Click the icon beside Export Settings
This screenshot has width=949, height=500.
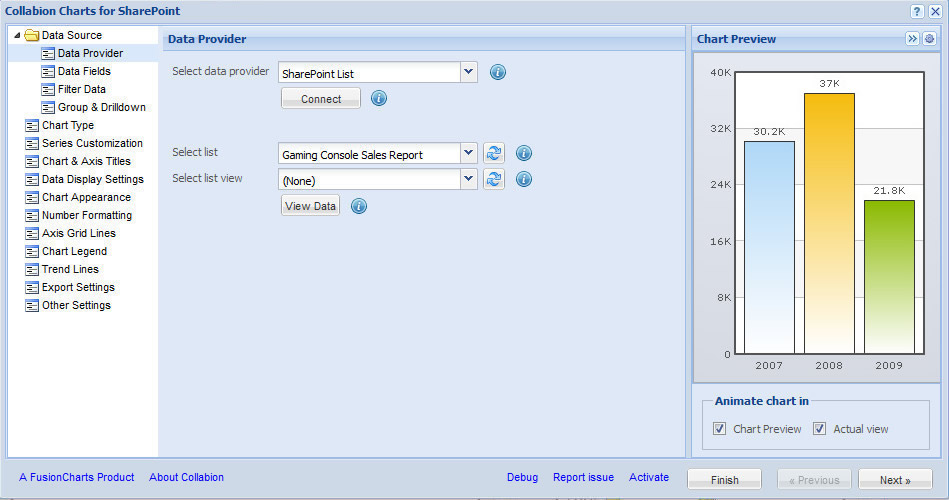point(32,288)
